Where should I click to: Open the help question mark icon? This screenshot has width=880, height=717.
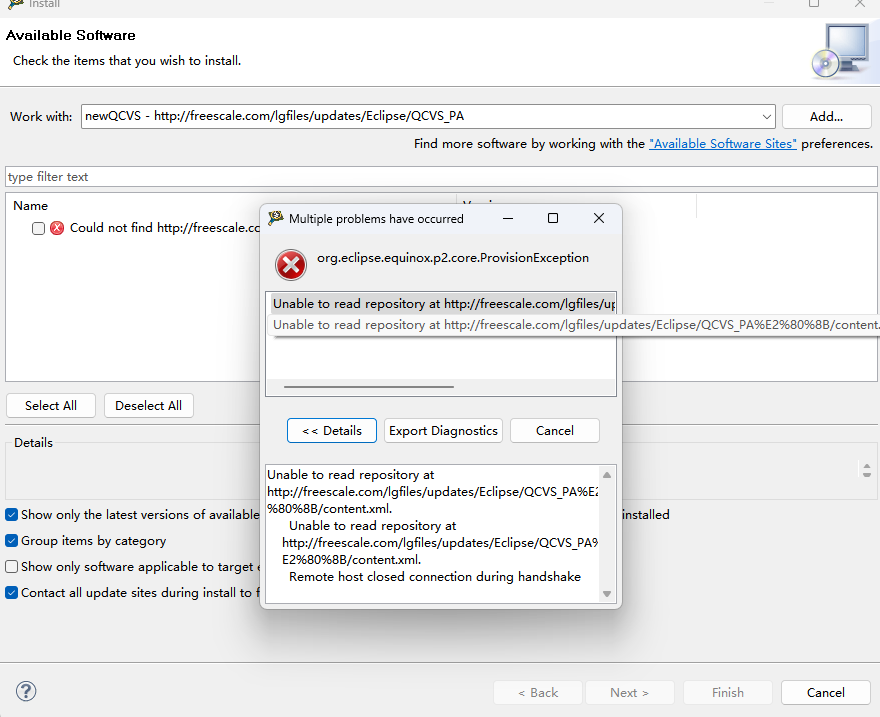(x=26, y=691)
